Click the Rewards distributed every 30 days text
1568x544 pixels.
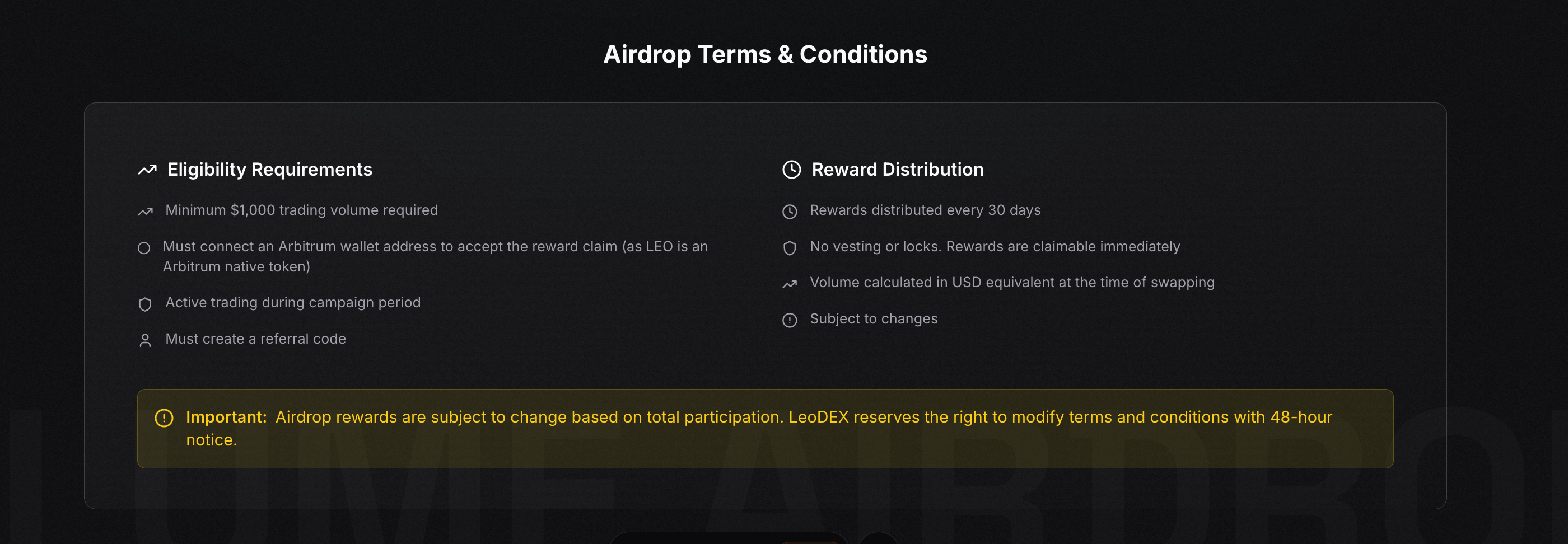pos(925,210)
